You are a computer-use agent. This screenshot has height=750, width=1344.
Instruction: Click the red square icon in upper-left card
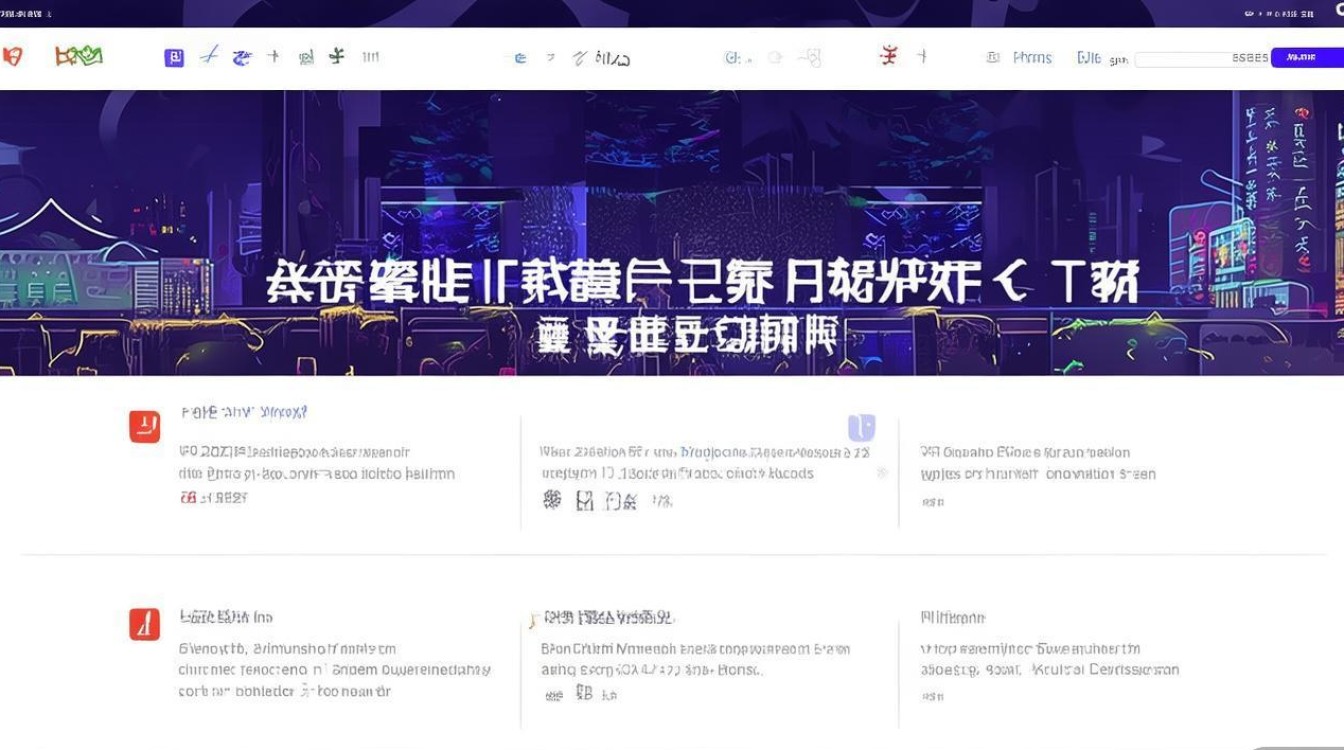pyautogui.click(x=145, y=426)
